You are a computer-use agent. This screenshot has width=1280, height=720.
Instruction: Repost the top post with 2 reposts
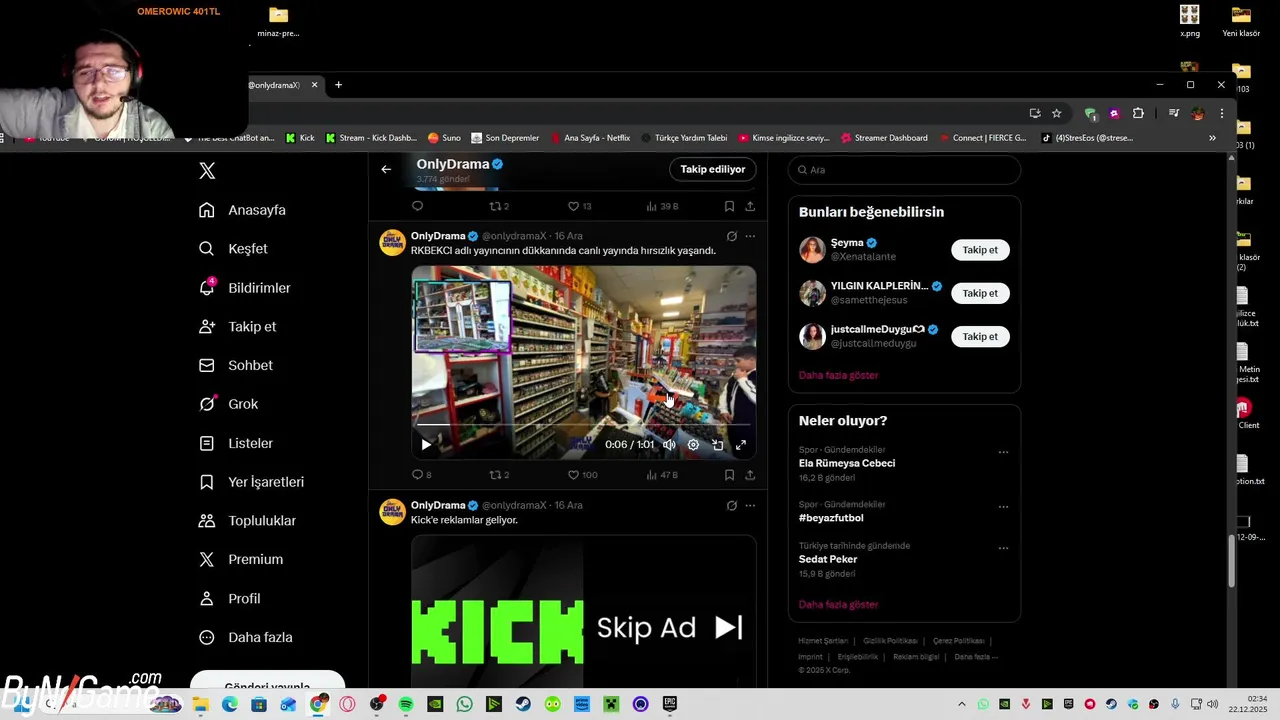pyautogui.click(x=499, y=206)
